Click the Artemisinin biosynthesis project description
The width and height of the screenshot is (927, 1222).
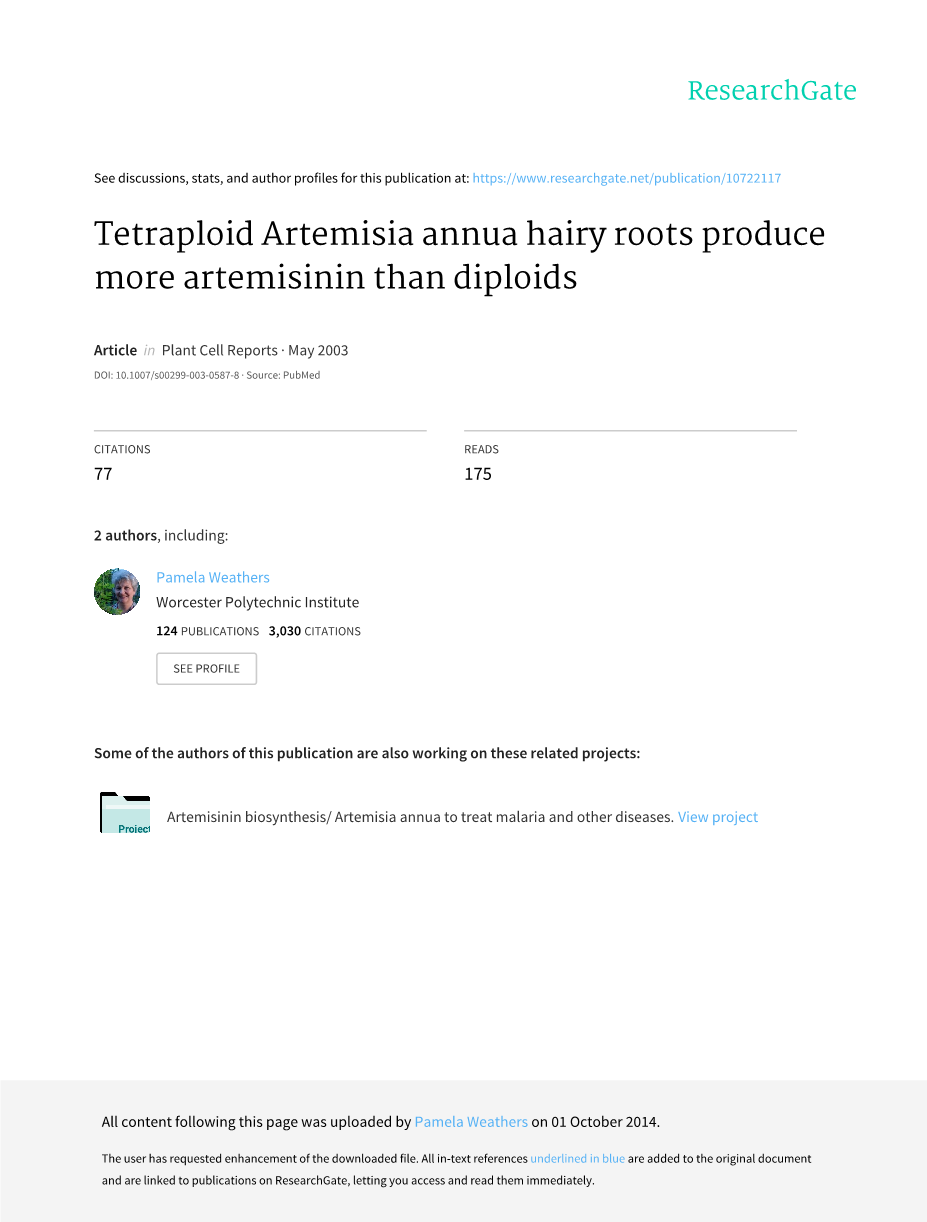click(420, 817)
